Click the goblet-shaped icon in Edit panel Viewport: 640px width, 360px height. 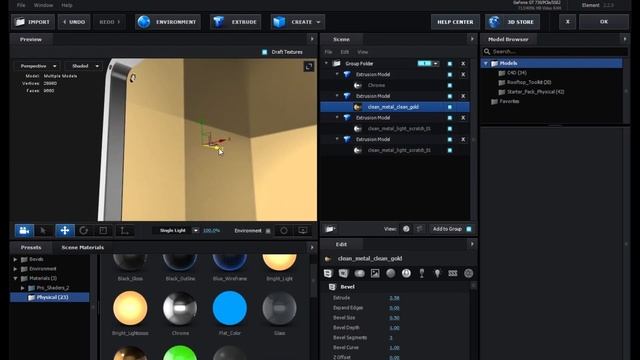tap(422, 273)
